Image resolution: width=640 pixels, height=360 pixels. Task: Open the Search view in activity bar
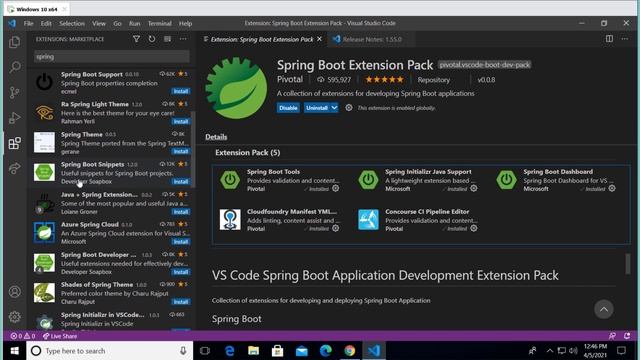click(x=15, y=67)
